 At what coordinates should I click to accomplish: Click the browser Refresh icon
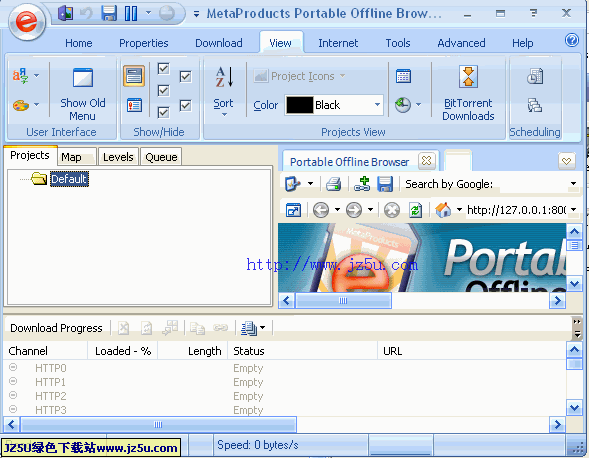415,210
